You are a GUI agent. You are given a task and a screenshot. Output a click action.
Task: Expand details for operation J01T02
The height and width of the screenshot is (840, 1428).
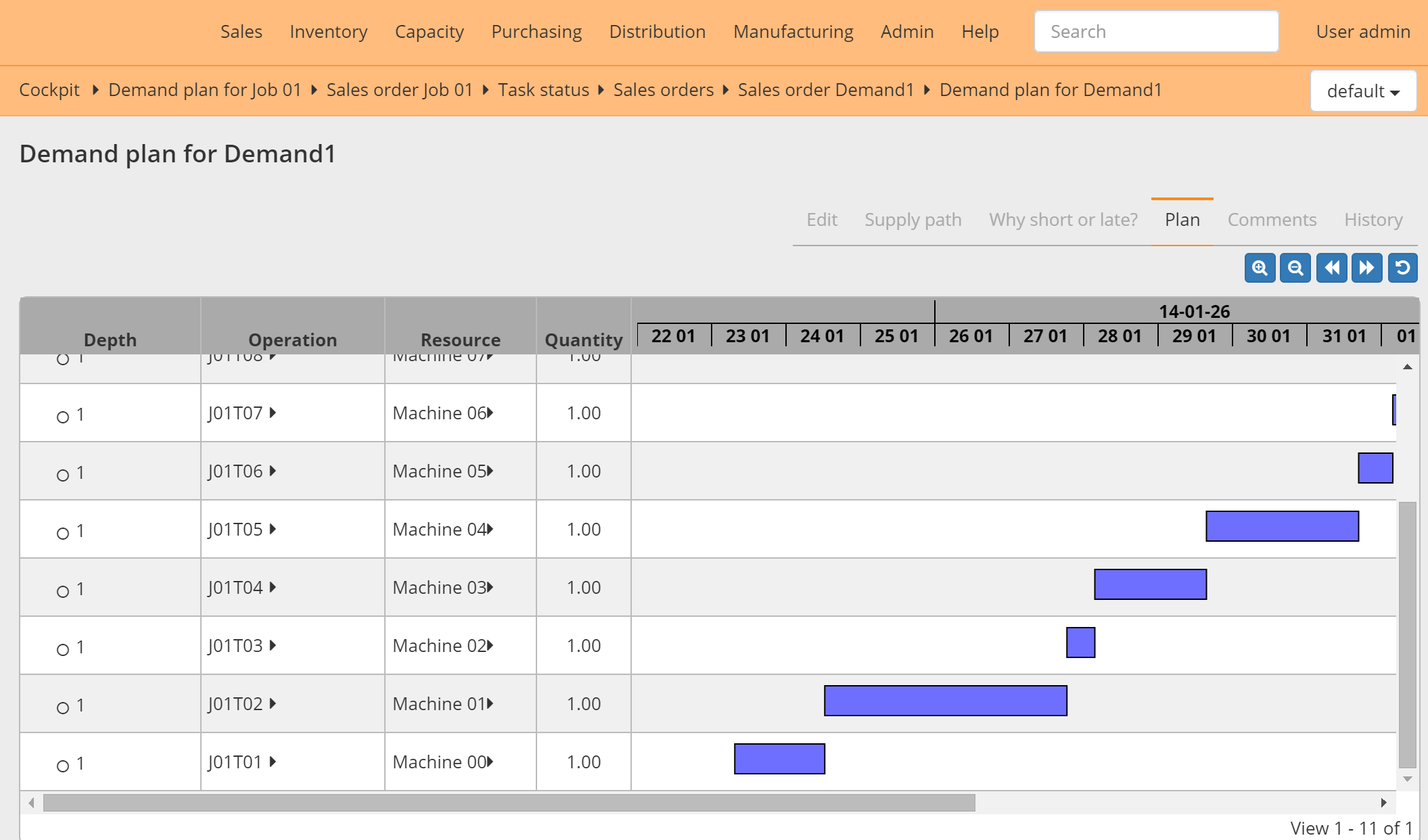point(273,704)
